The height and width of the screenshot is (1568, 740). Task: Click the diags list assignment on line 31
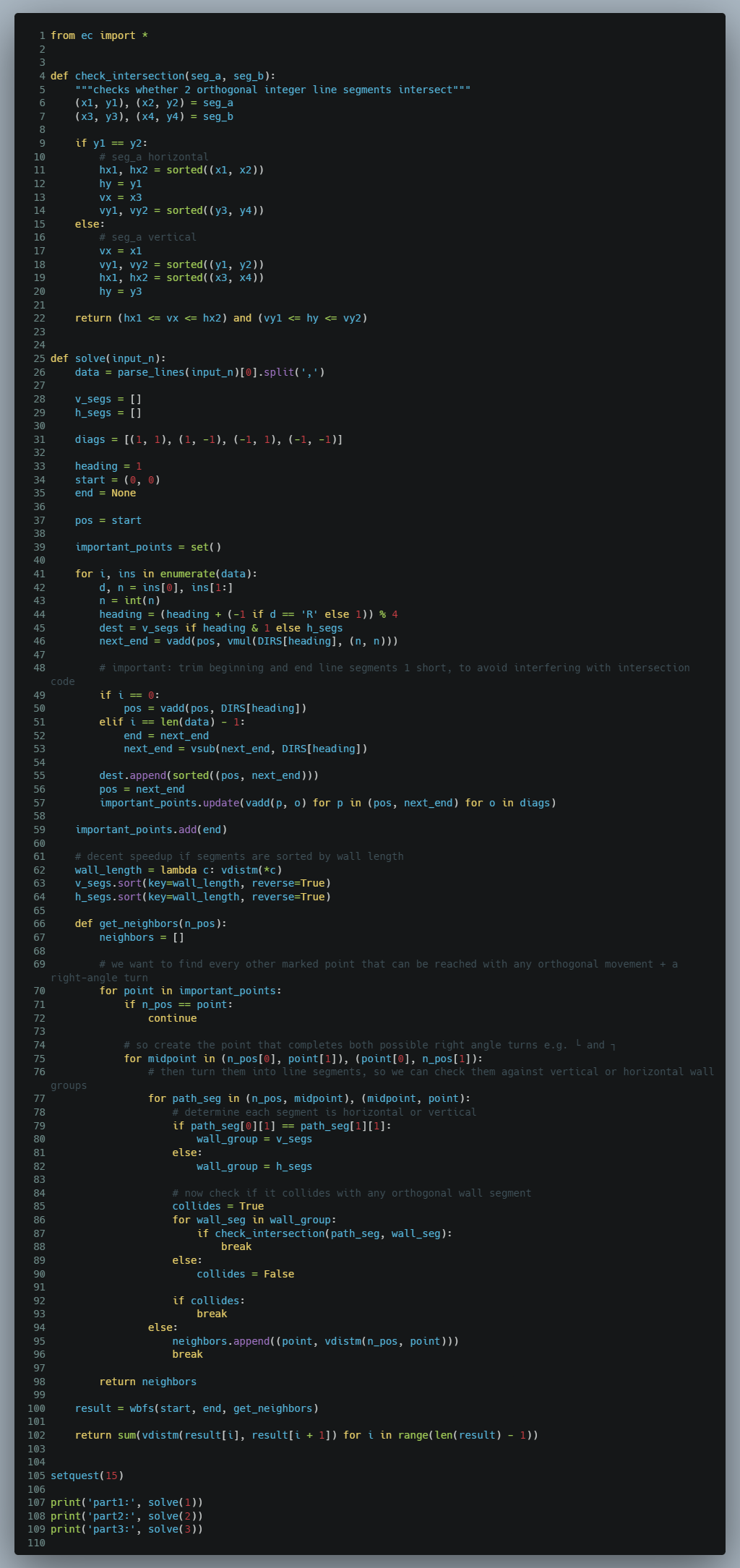pos(209,439)
